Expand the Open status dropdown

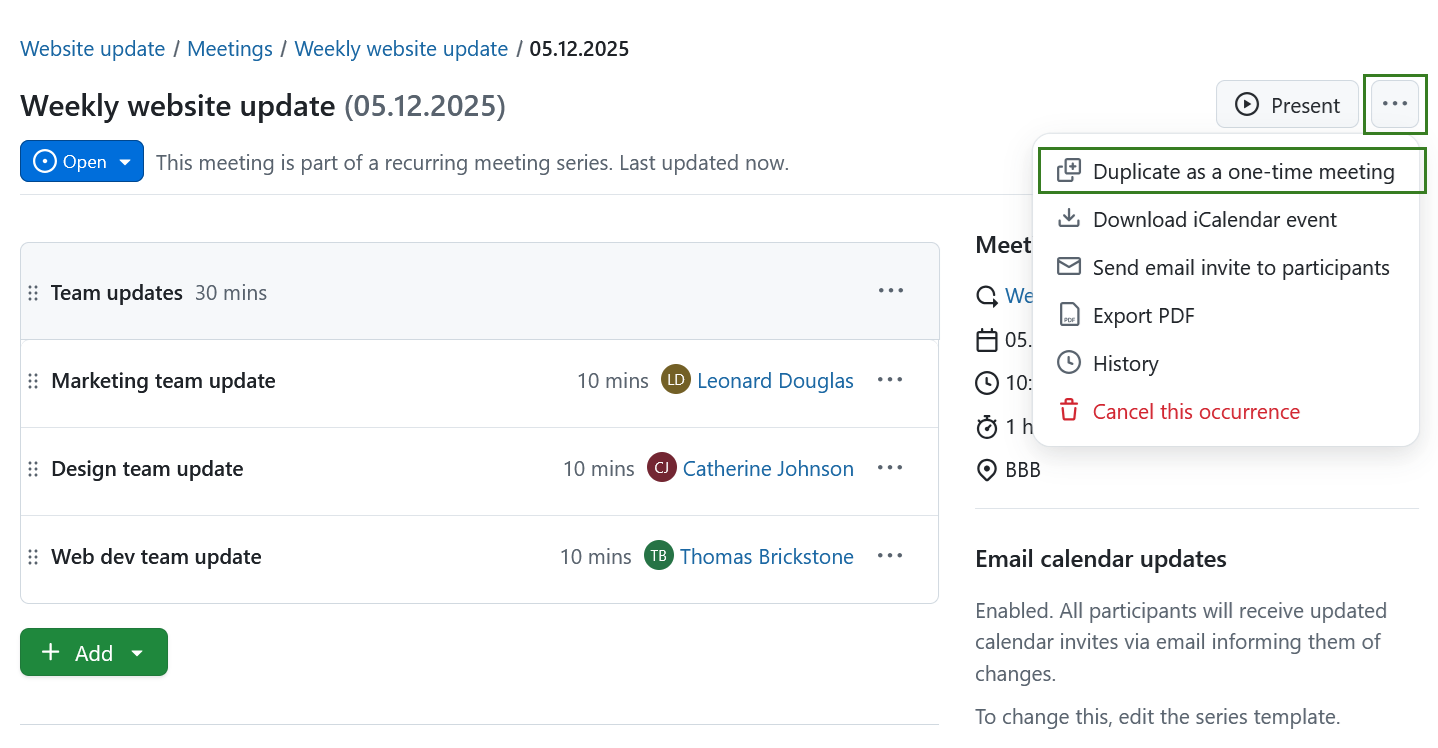(x=82, y=162)
